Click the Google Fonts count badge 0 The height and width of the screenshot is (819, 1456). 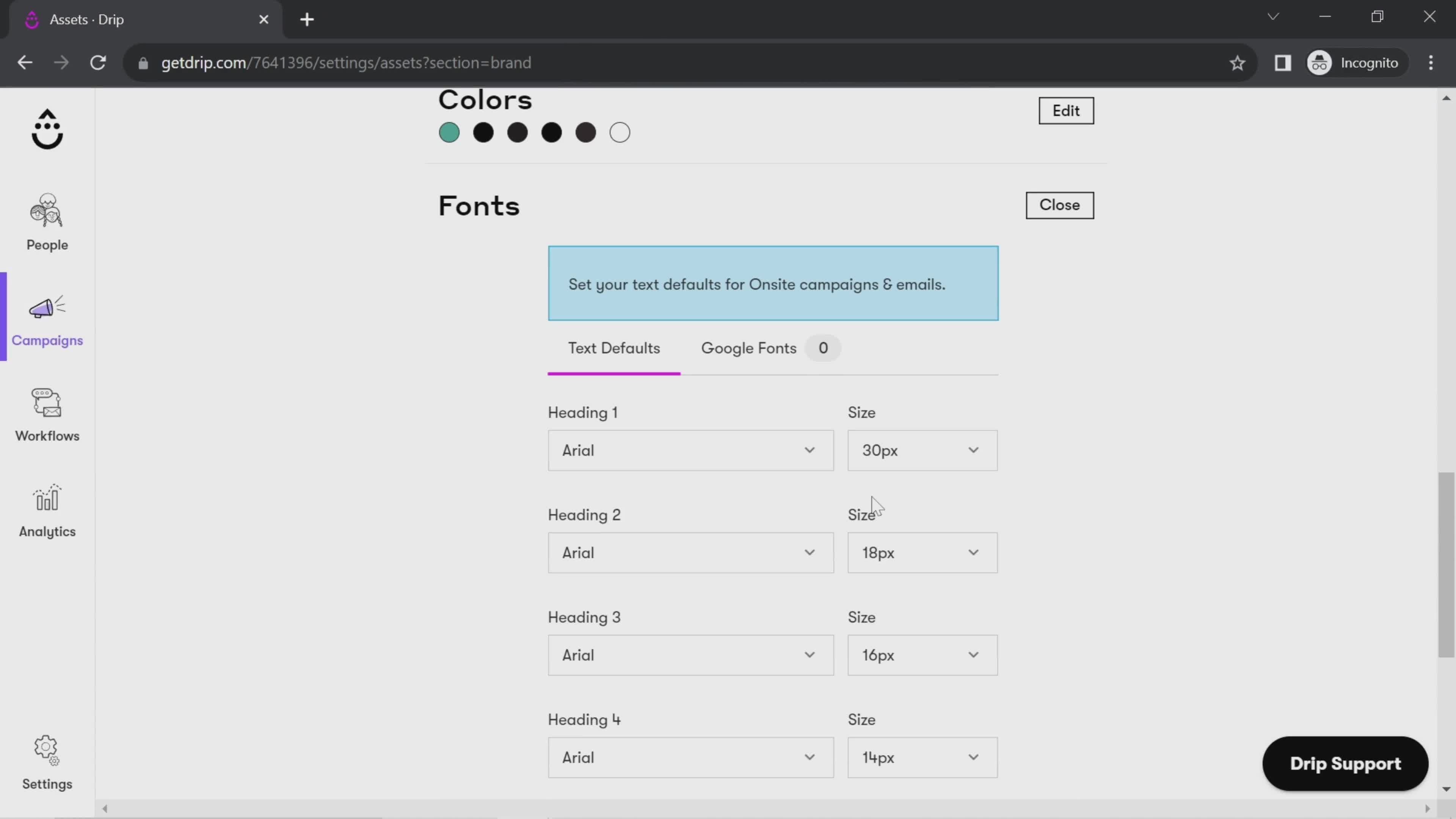[823, 348]
